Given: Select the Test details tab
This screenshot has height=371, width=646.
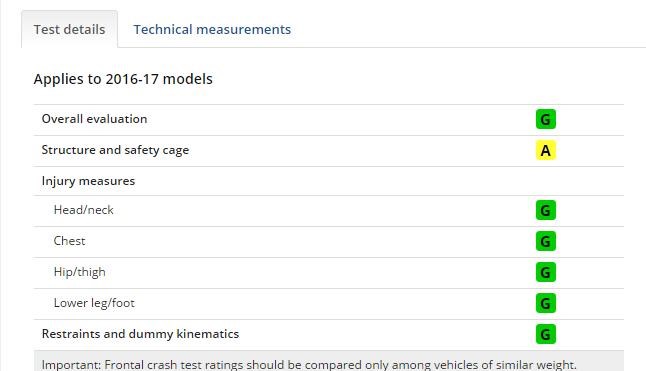Looking at the screenshot, I should 70,30.
